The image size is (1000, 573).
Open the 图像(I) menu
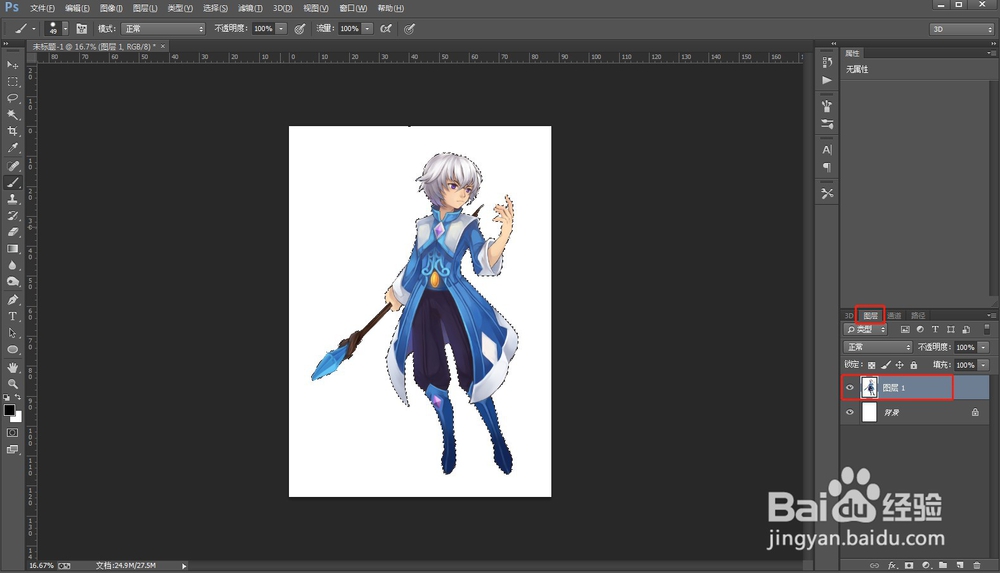111,8
